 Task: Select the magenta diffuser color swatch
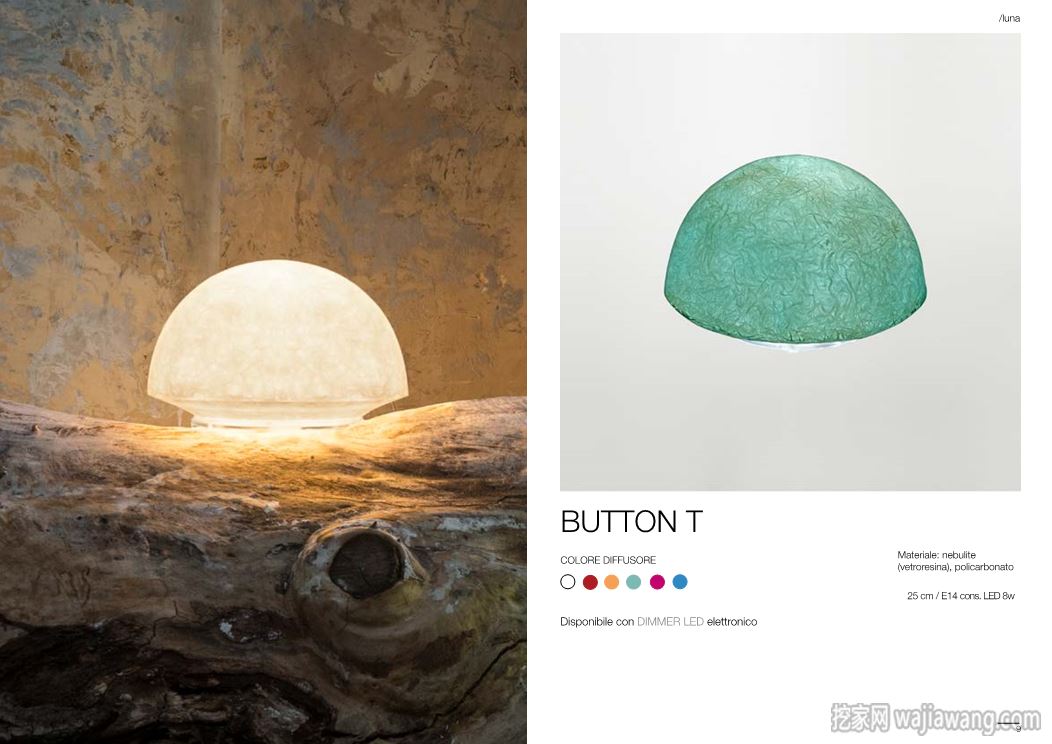658,582
